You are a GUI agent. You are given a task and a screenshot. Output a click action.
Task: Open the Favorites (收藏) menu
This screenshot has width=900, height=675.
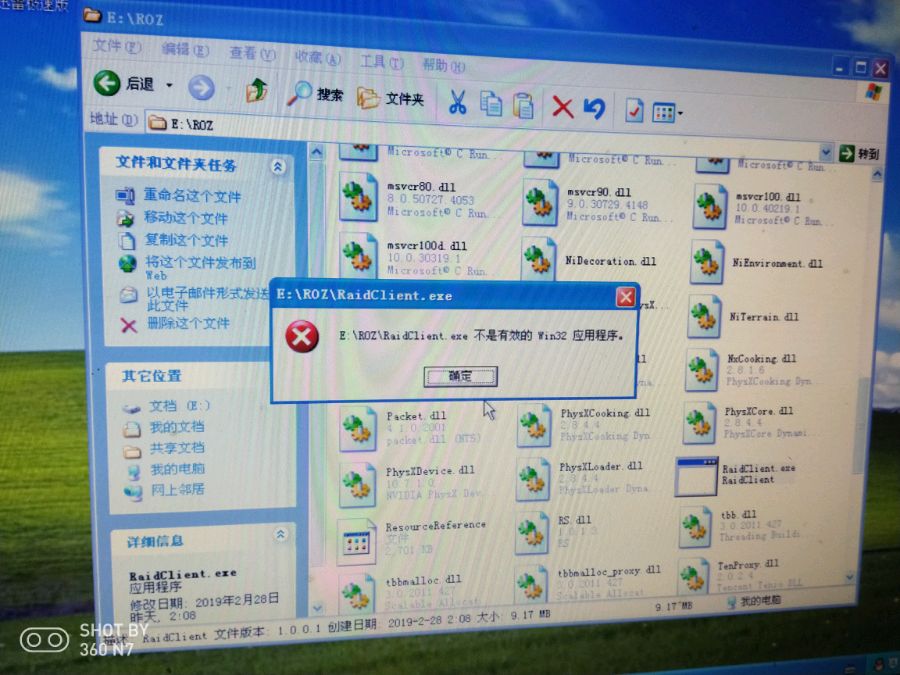coord(317,57)
